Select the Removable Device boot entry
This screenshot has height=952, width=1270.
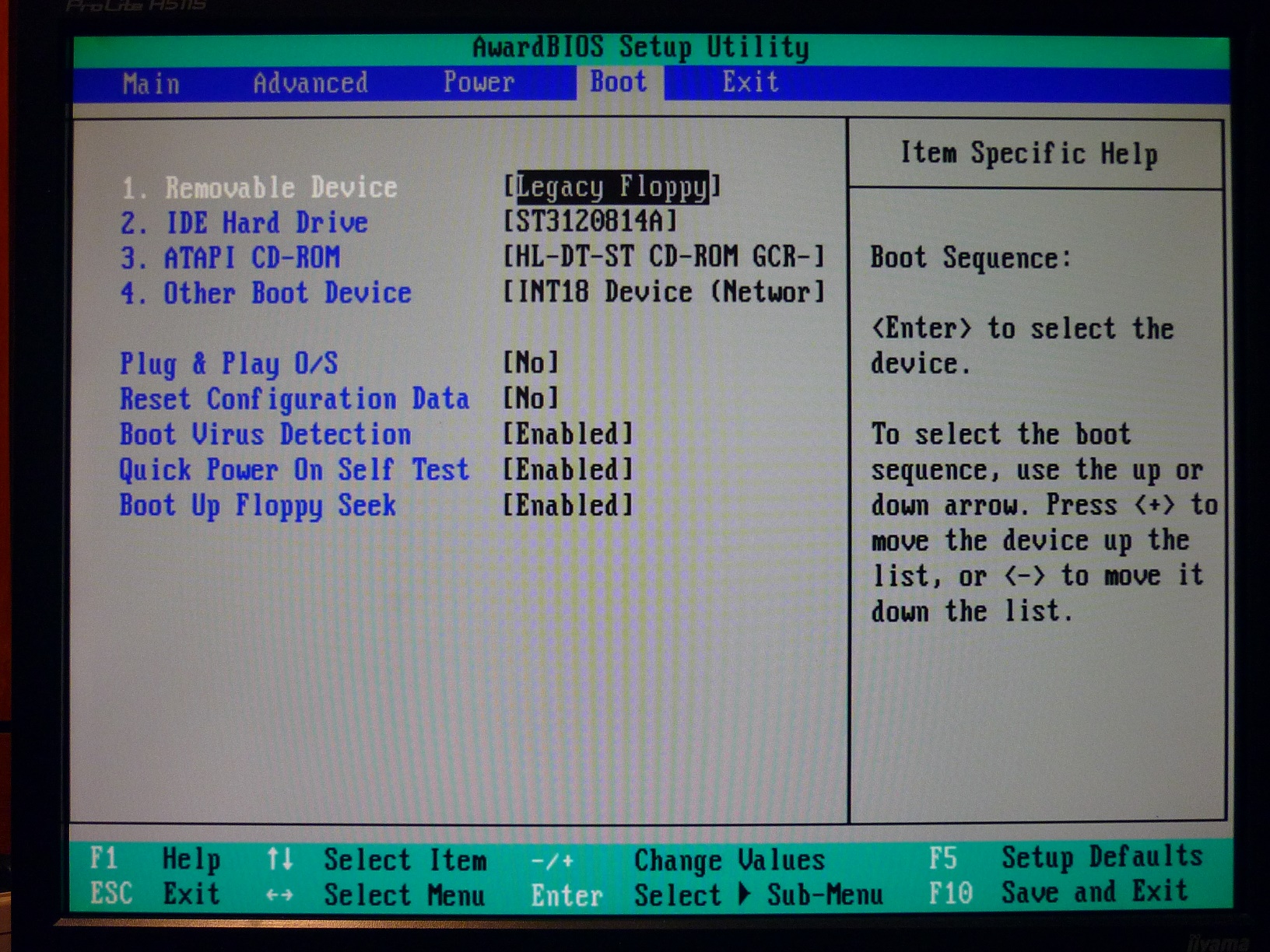click(x=259, y=187)
